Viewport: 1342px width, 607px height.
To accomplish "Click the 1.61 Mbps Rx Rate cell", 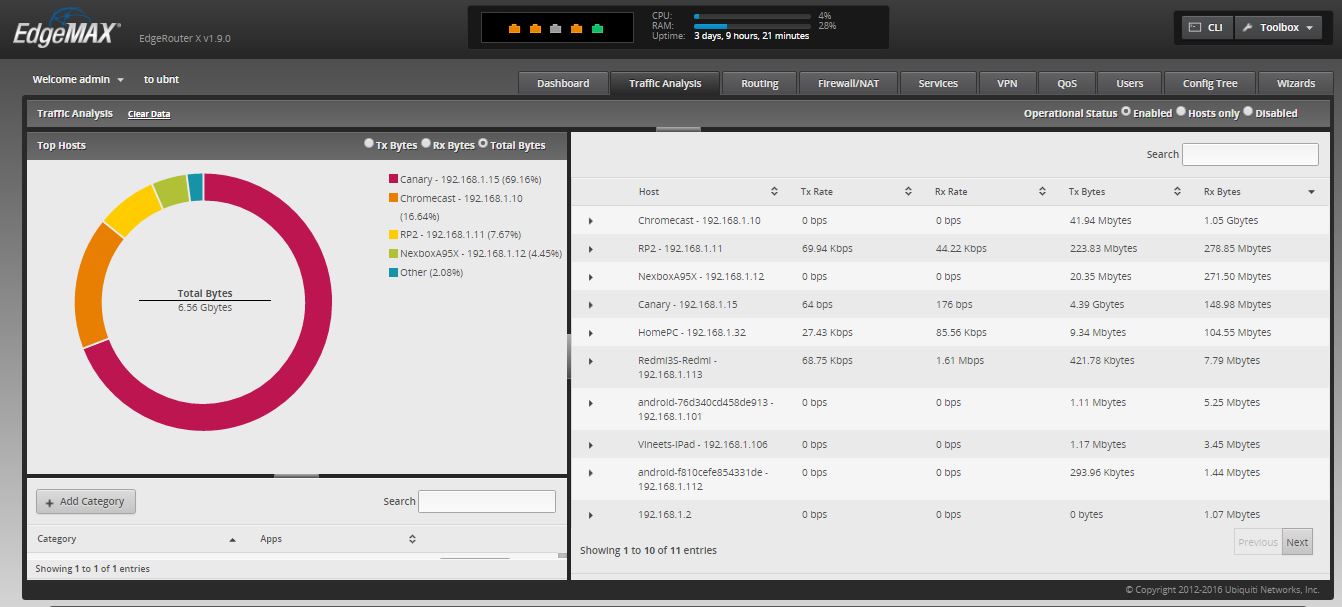I will (x=960, y=360).
